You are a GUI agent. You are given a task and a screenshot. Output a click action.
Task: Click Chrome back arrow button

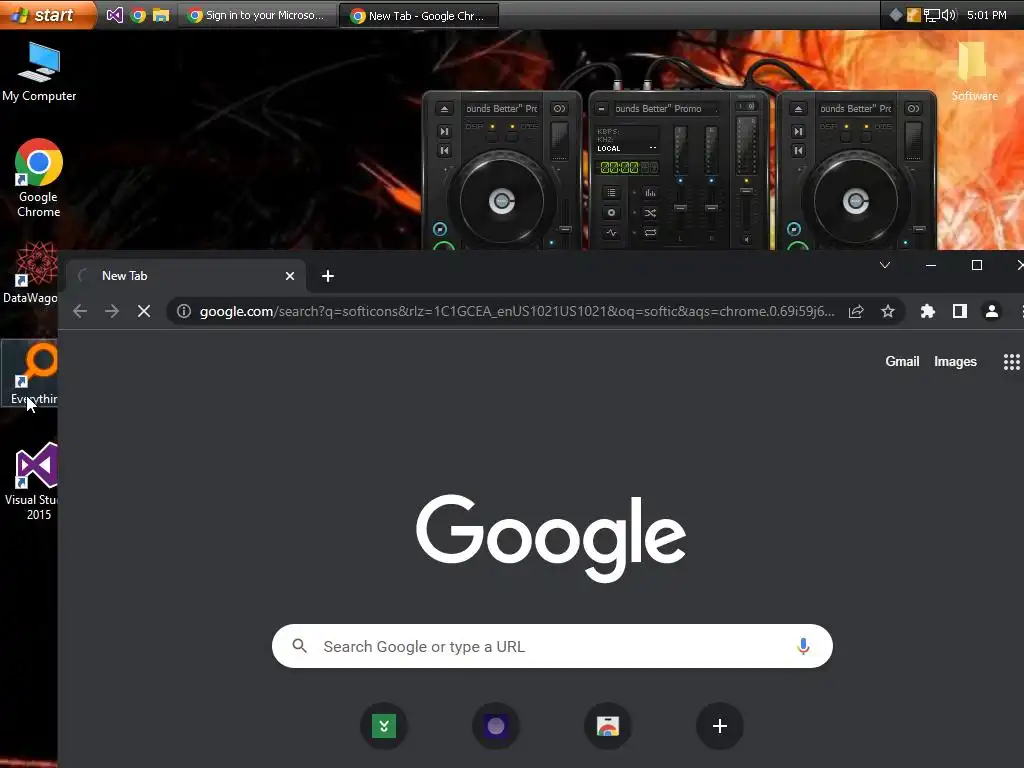80,312
